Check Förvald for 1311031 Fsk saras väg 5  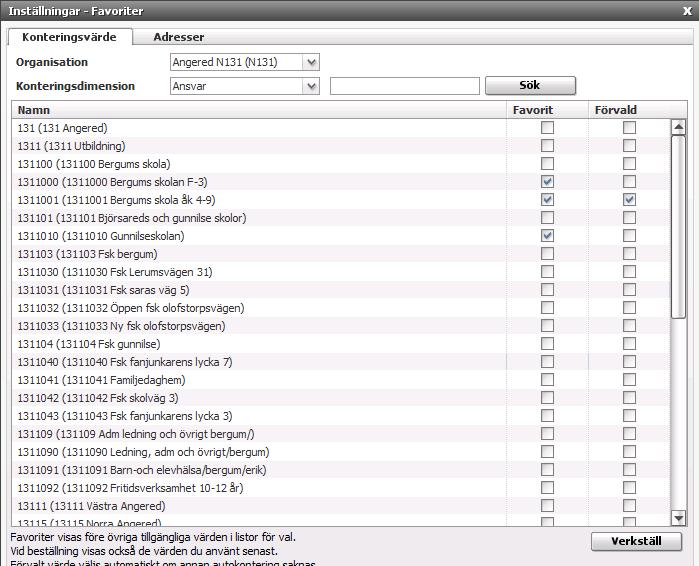tap(629, 290)
